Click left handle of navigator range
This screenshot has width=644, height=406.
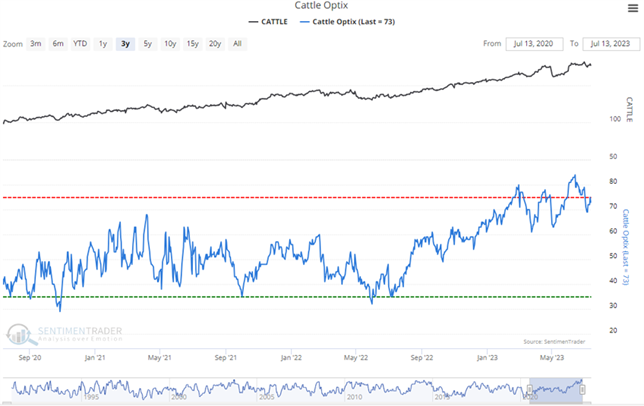tap(531, 389)
